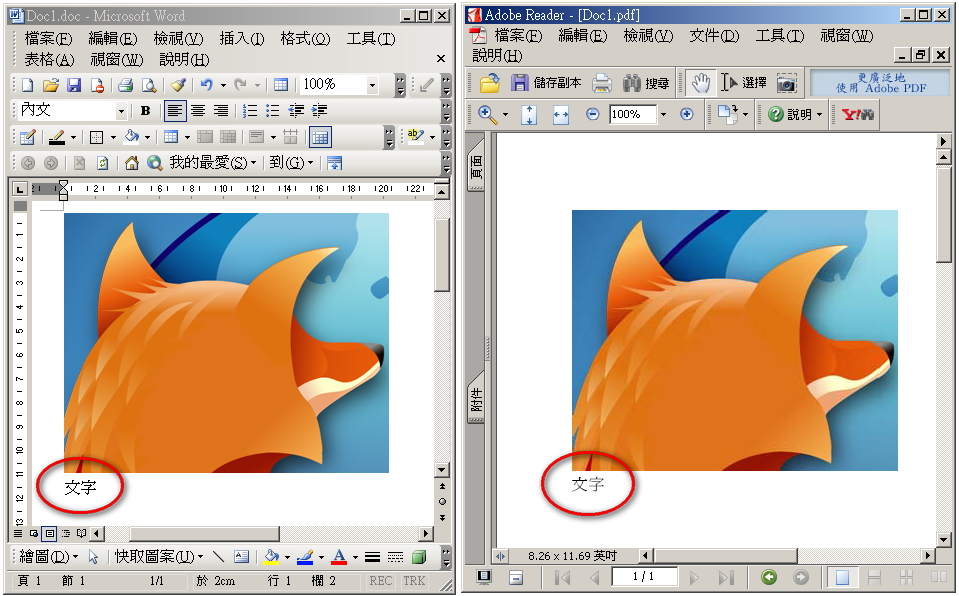Print using Word's printer icon

coord(126,84)
